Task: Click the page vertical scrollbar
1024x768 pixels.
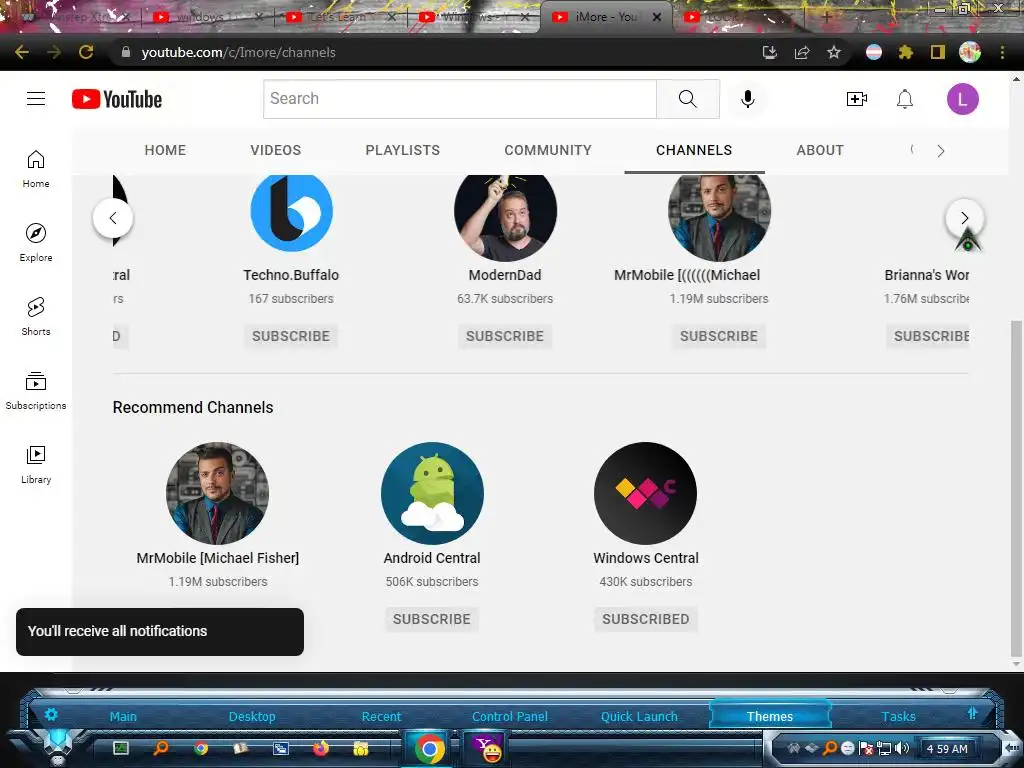Action: click(1016, 488)
